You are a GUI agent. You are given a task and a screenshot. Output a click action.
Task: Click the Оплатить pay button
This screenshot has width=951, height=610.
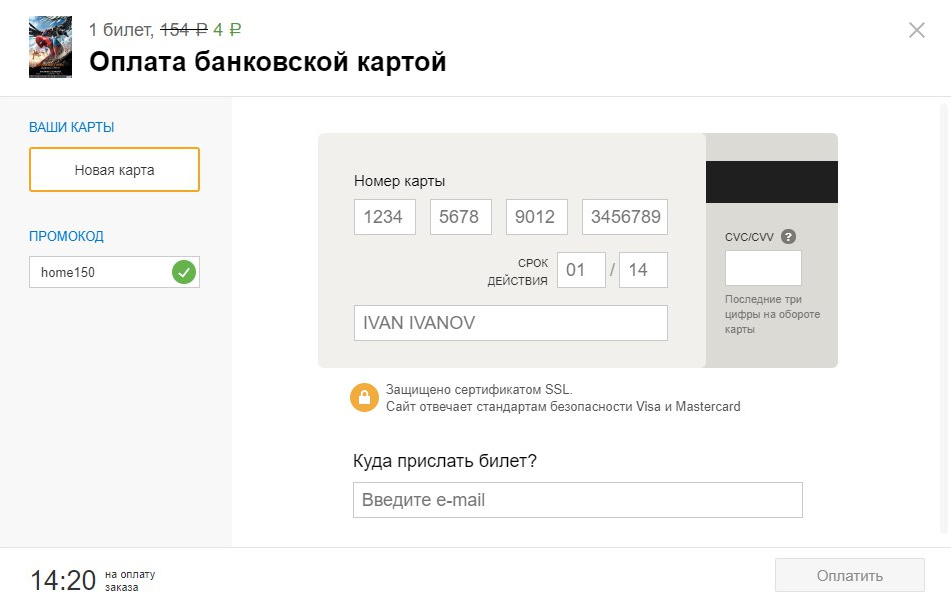click(x=850, y=575)
